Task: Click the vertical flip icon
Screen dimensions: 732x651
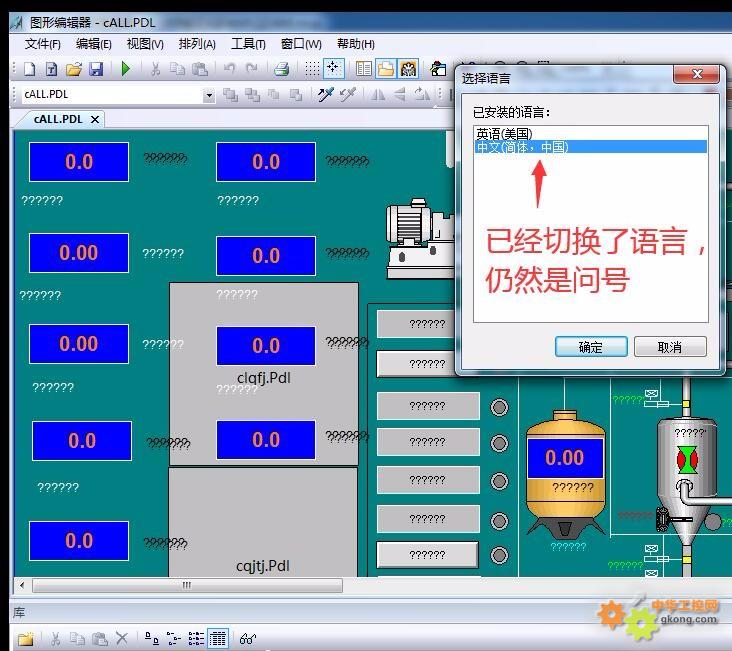Action: pos(400,95)
